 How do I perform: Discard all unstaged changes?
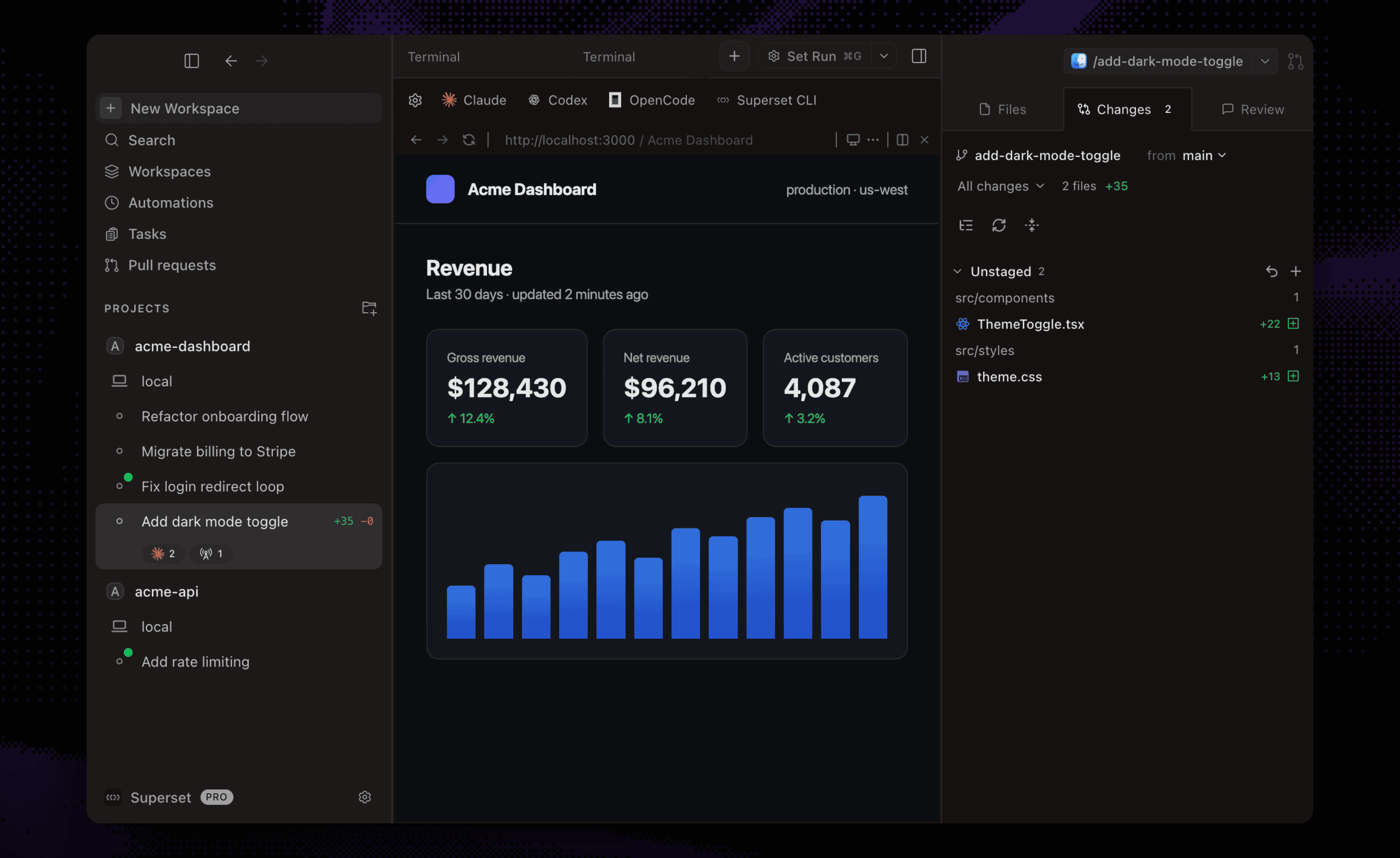tap(1271, 271)
